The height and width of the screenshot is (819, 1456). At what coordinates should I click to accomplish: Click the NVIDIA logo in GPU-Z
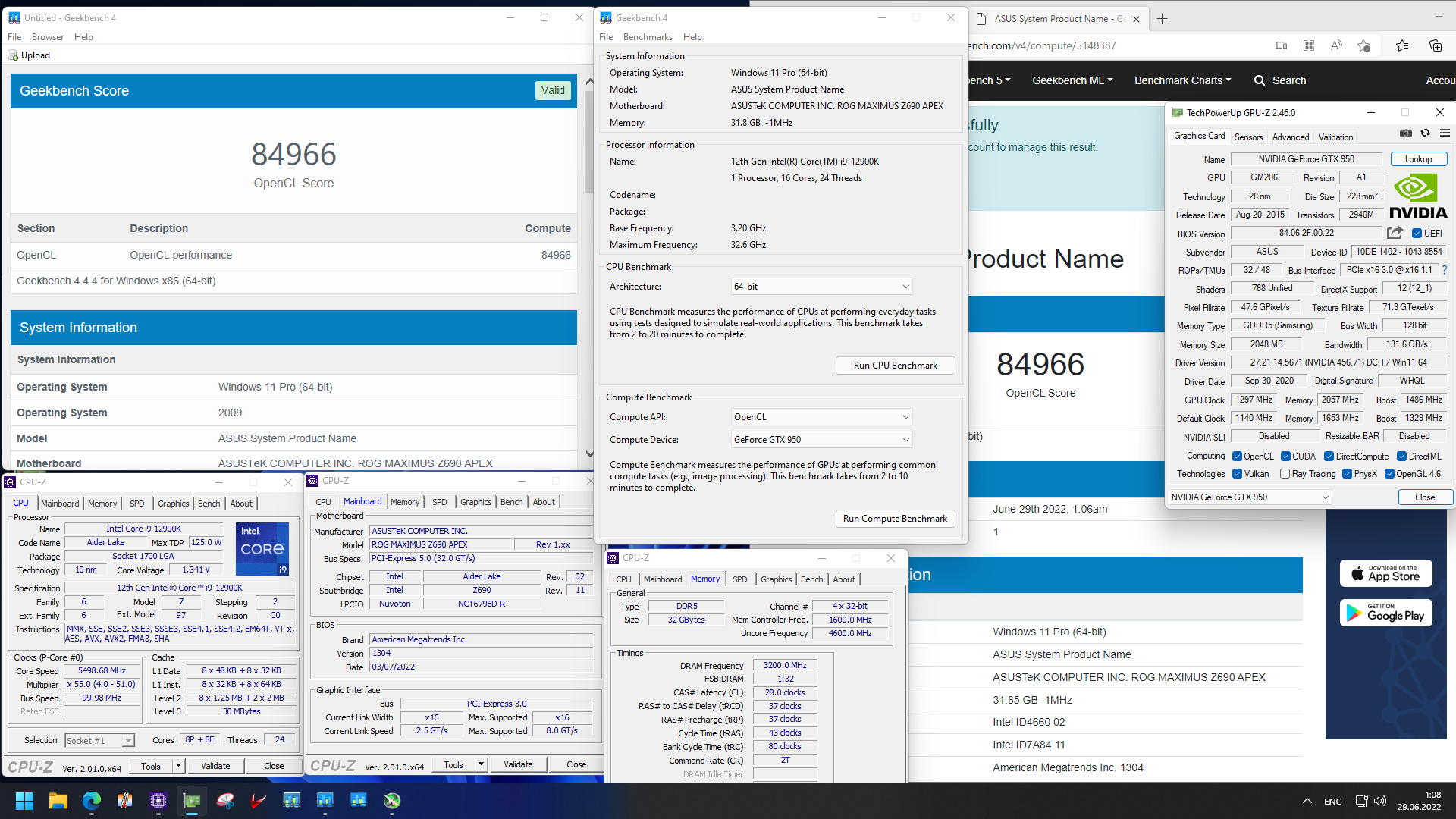pos(1418,196)
